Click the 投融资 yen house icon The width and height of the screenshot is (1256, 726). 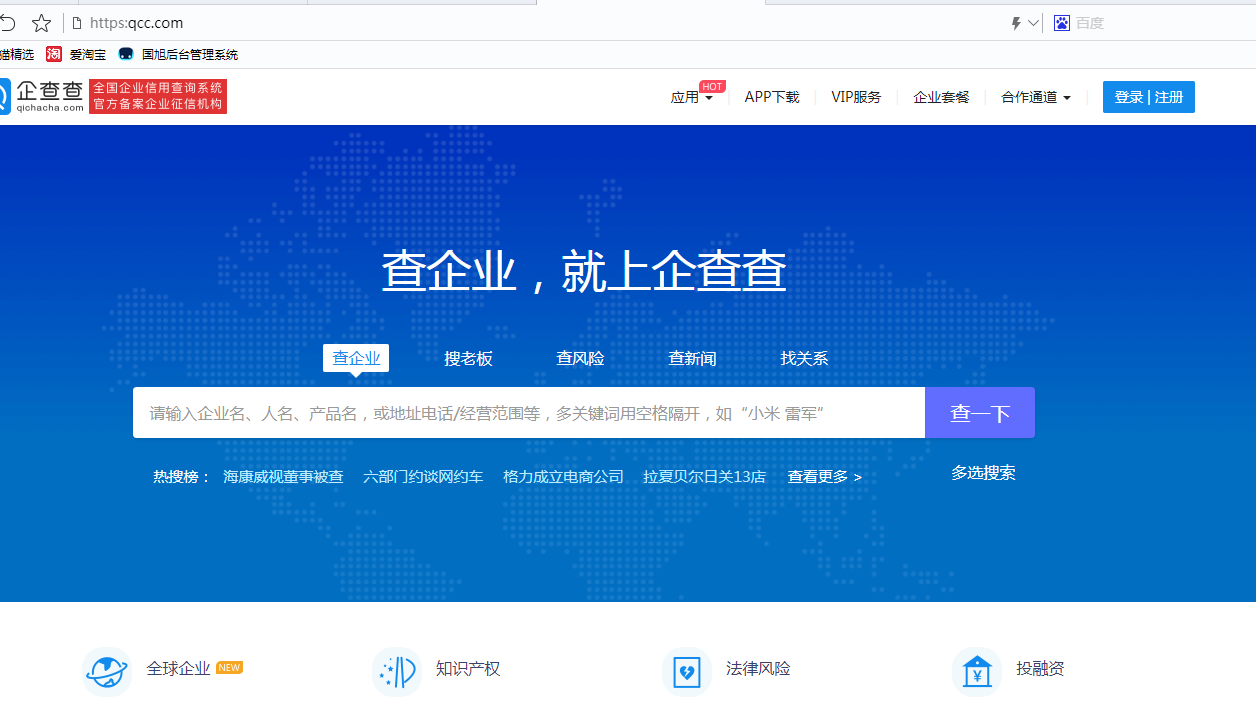[x=977, y=671]
